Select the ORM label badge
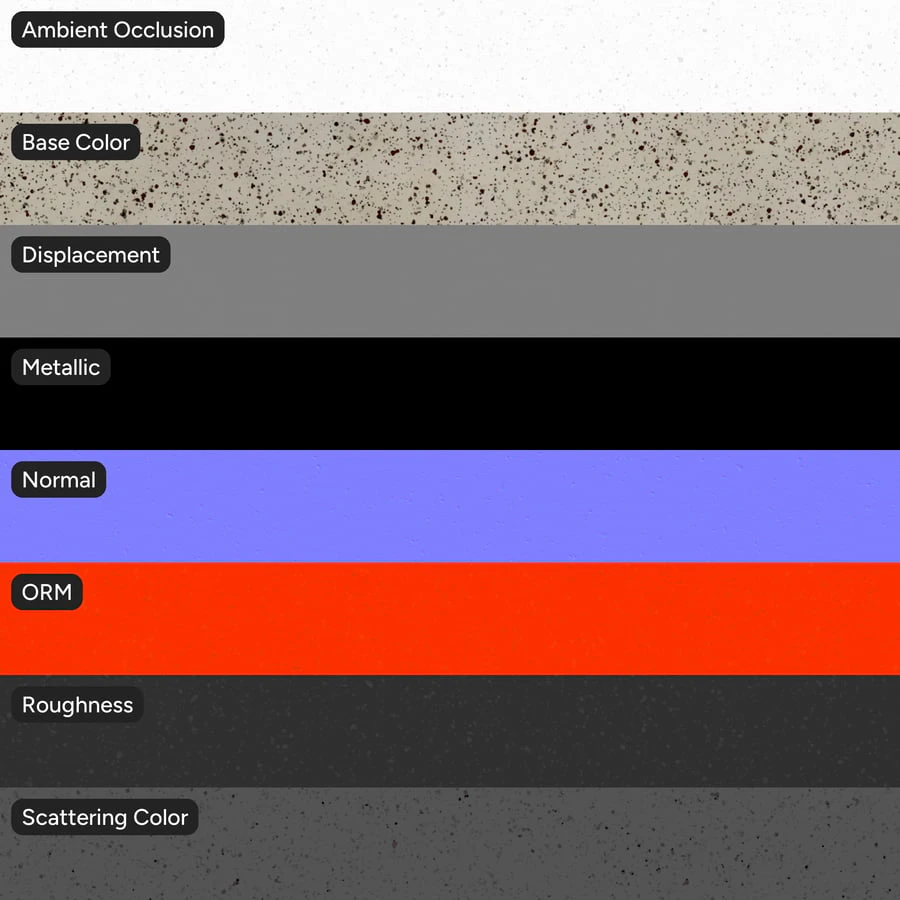The width and height of the screenshot is (900, 900). coord(47,592)
